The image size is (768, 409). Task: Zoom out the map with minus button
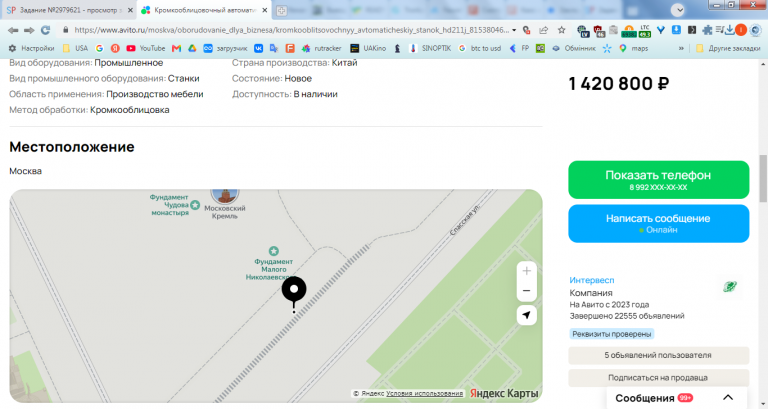coord(527,291)
